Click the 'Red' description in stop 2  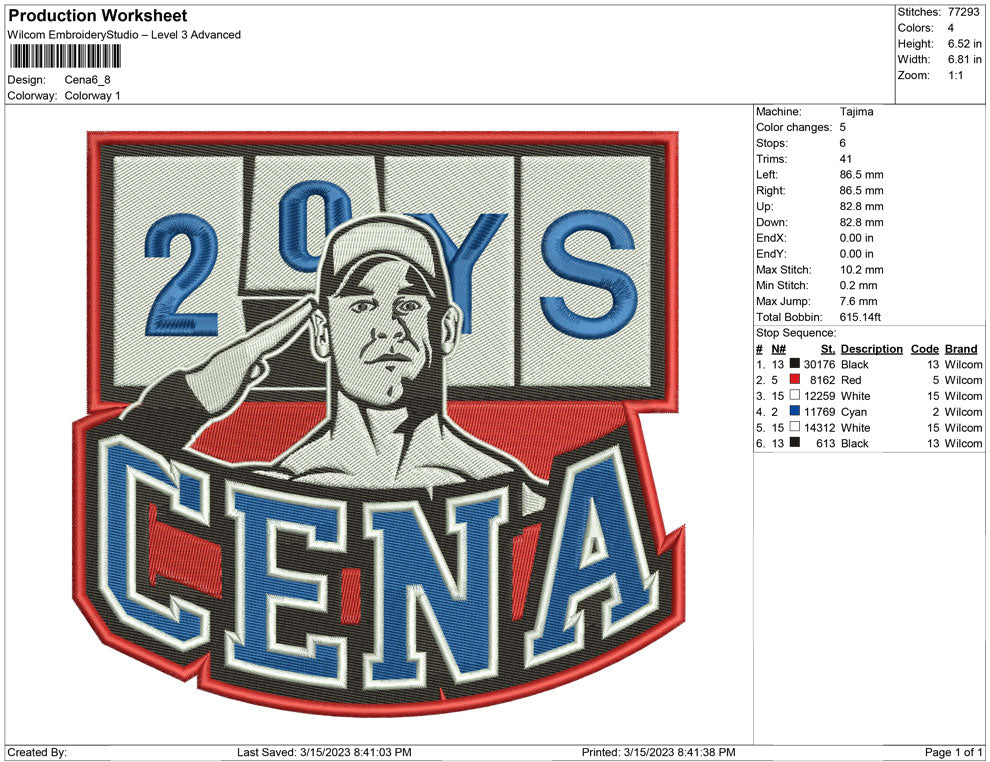click(x=850, y=380)
